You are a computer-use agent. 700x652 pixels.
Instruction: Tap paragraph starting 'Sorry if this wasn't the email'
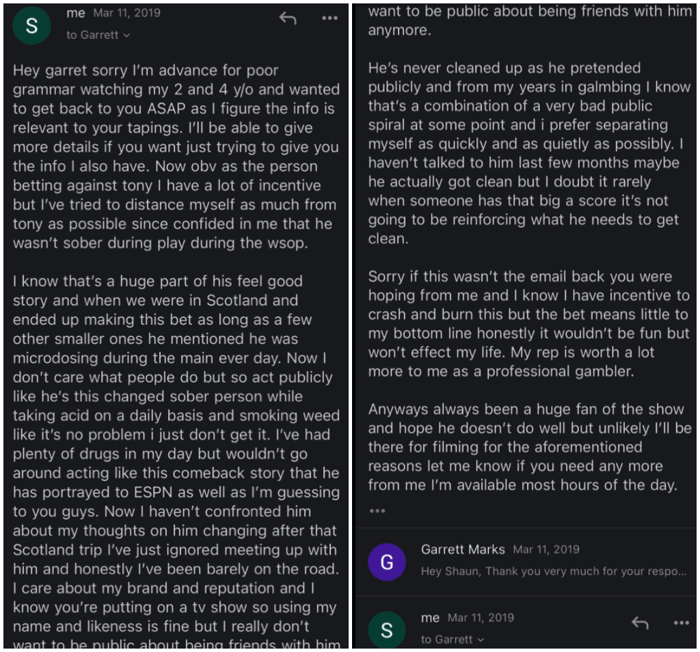tap(529, 324)
